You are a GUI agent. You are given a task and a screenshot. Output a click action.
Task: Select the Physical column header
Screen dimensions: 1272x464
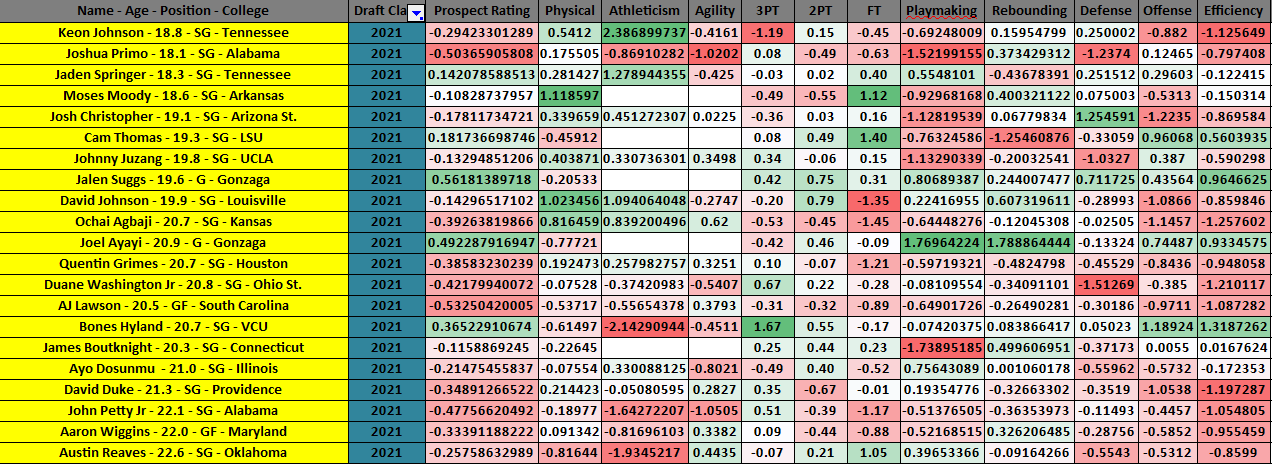[x=569, y=11]
